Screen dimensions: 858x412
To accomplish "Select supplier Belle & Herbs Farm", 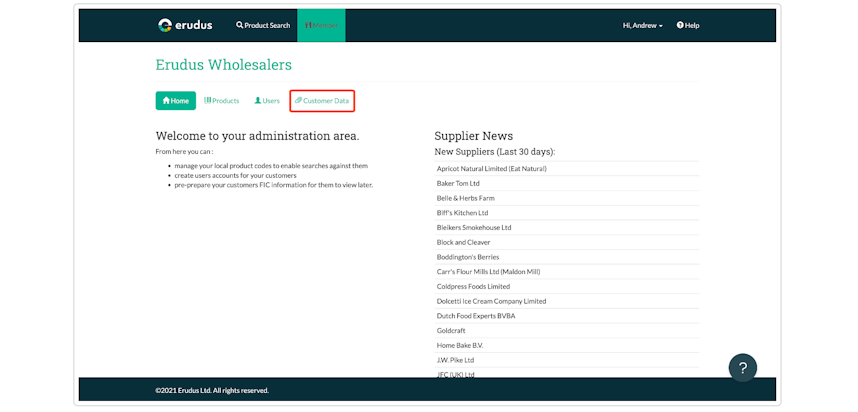I will pyautogui.click(x=566, y=198).
